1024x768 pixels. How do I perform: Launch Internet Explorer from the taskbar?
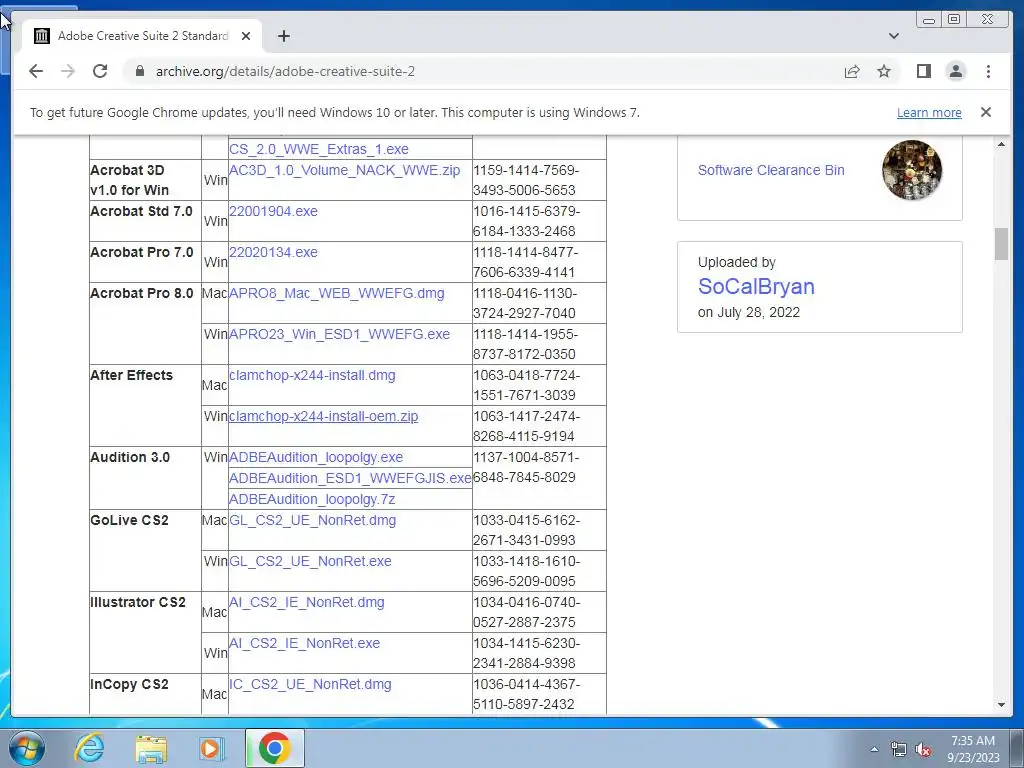(x=89, y=748)
